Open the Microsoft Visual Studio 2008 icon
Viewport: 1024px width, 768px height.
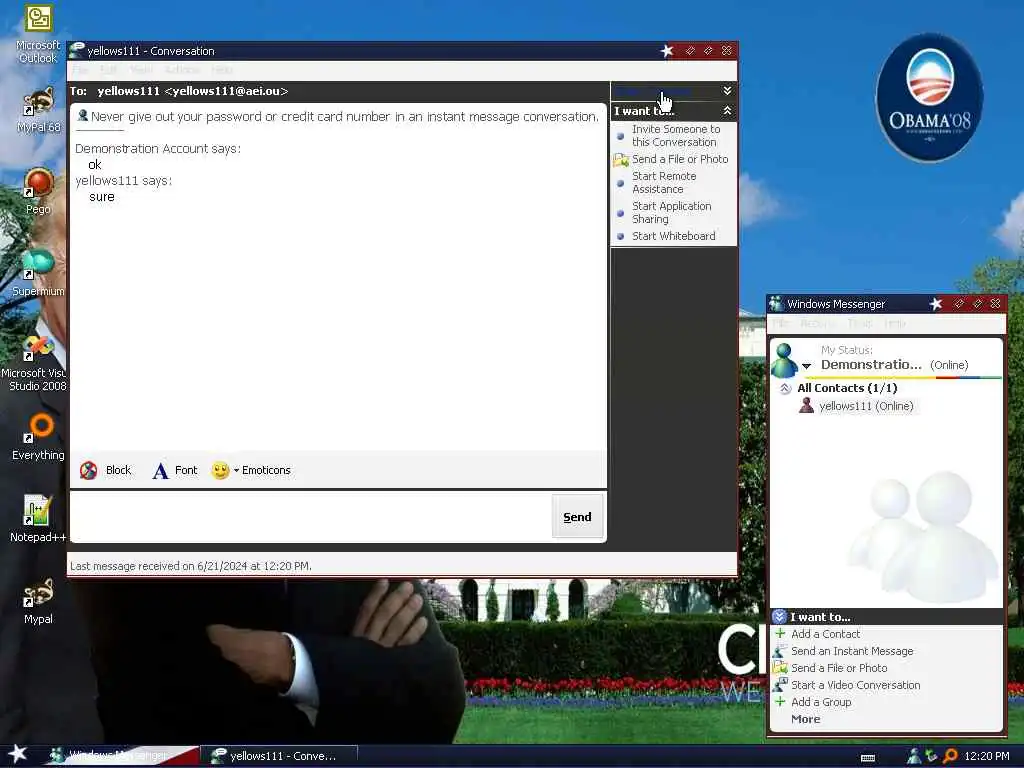(x=34, y=363)
